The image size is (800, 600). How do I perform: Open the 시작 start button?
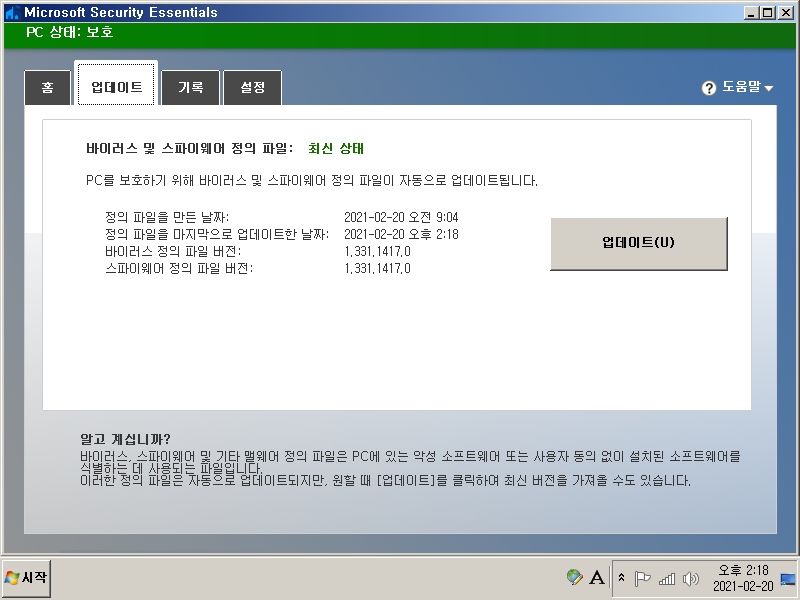coord(27,578)
